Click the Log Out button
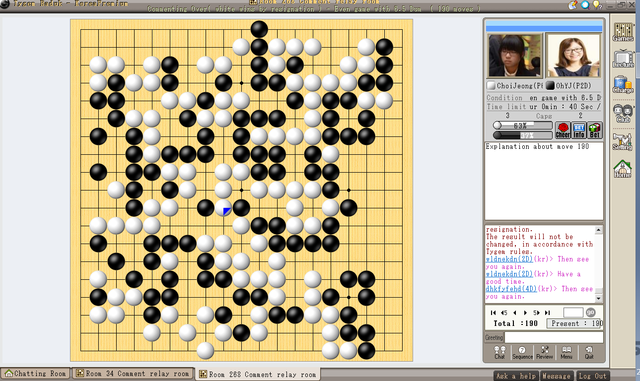 point(592,376)
